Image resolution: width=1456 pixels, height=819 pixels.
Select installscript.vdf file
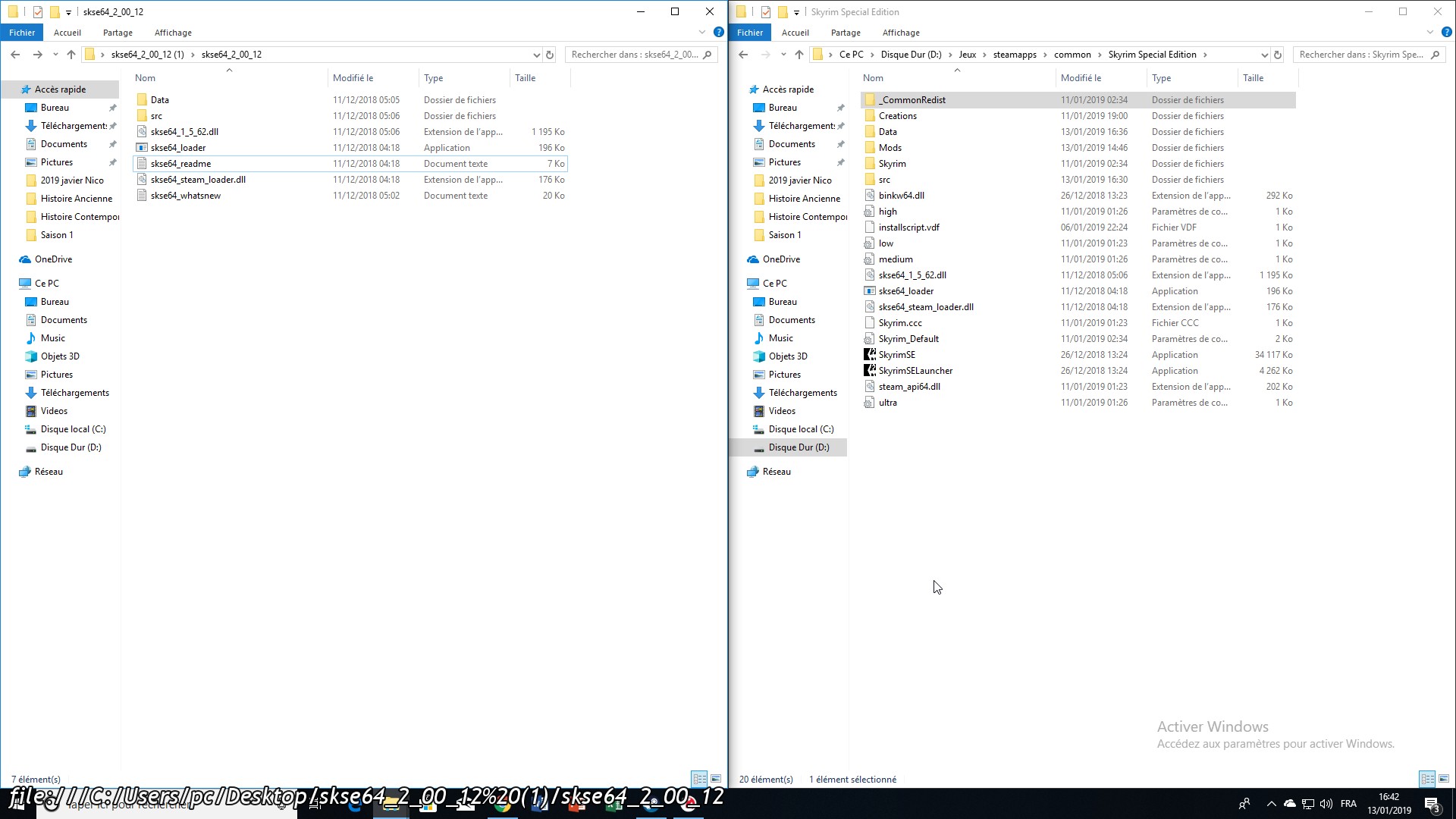908,227
